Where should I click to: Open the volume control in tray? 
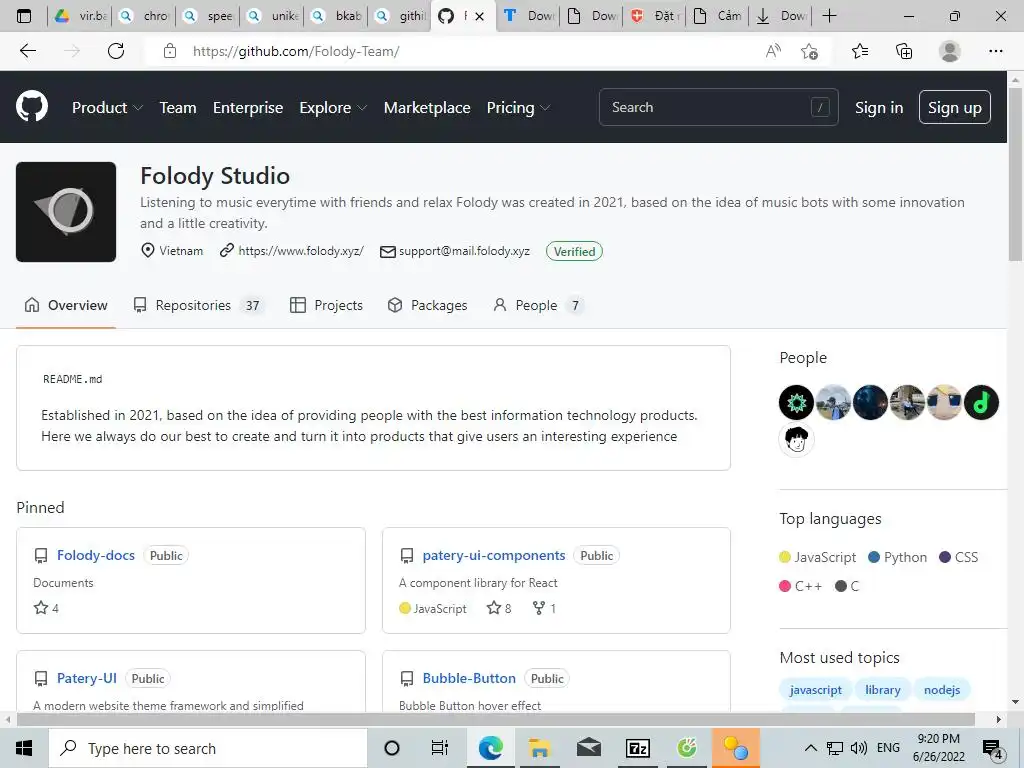point(859,748)
